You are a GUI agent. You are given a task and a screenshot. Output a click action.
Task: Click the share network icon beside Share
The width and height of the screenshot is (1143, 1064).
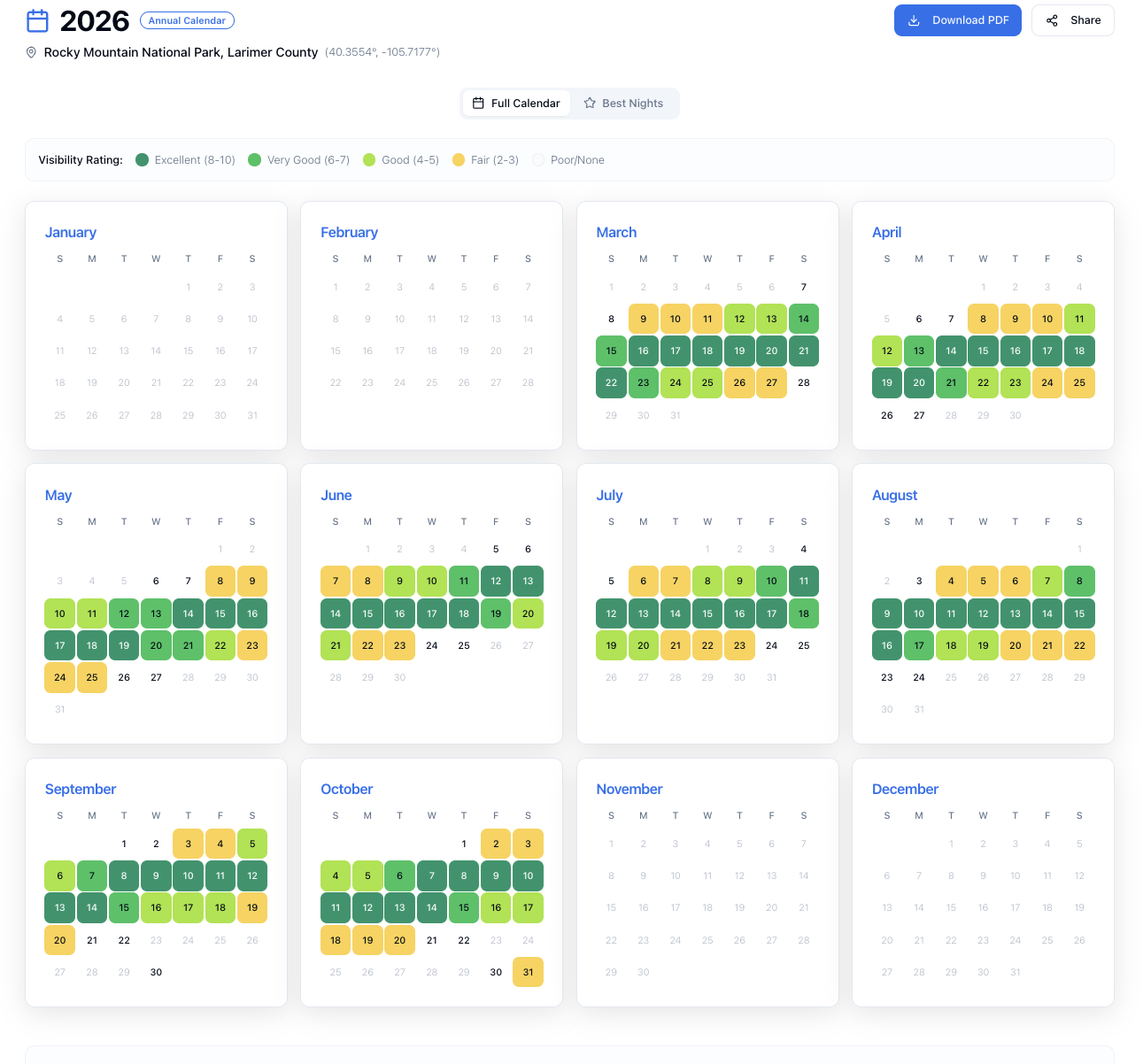(1050, 19)
